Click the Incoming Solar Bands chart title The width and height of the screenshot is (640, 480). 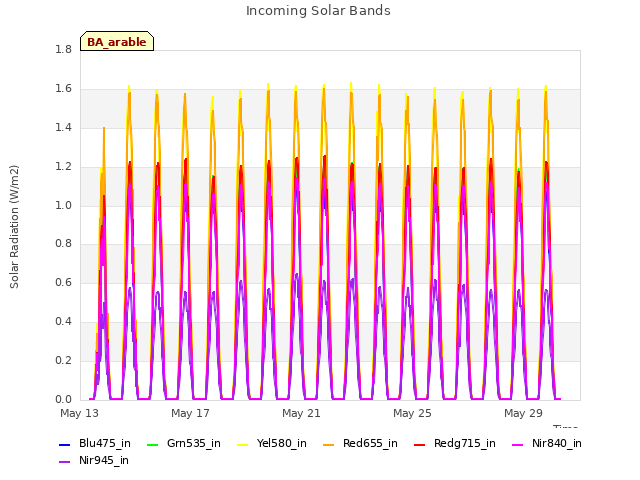pos(318,11)
